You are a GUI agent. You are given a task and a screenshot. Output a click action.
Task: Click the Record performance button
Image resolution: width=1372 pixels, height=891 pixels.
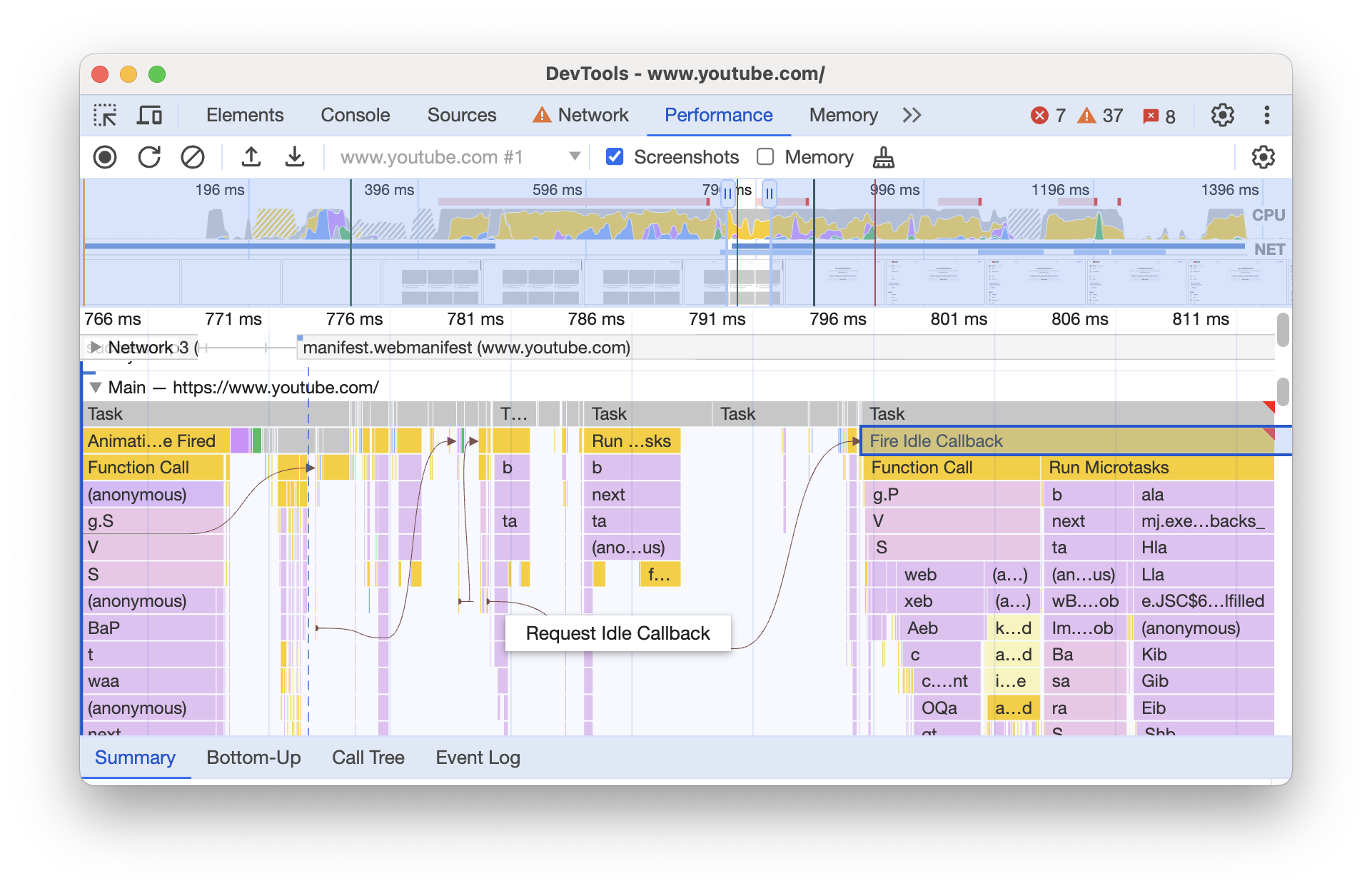103,156
